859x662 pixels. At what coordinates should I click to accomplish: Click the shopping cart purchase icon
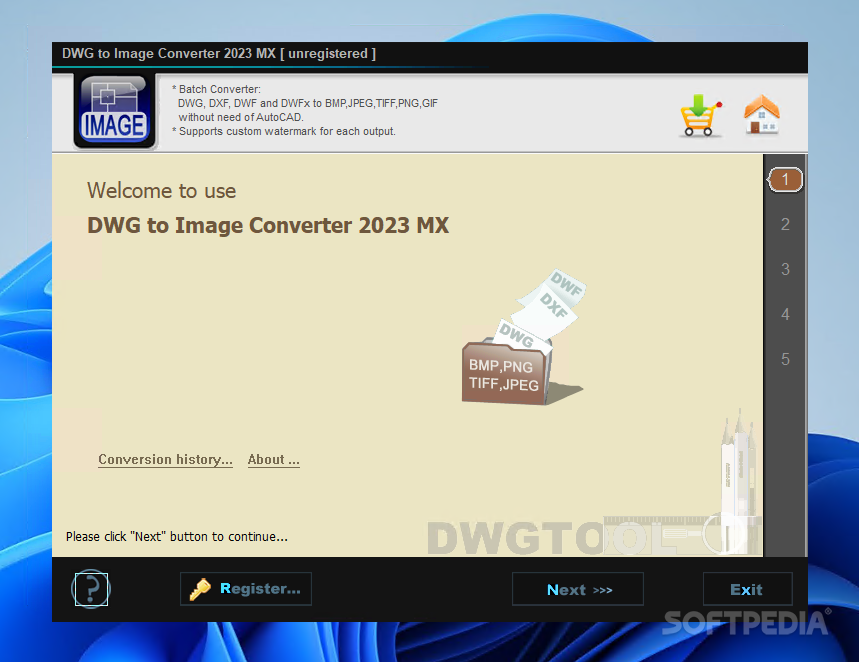[x=701, y=116]
